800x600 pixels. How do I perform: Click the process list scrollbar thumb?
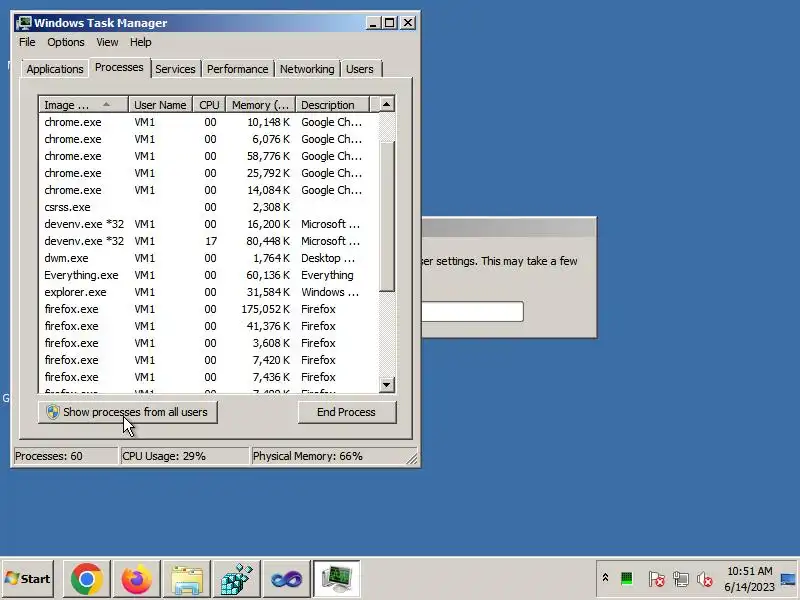coord(387,216)
